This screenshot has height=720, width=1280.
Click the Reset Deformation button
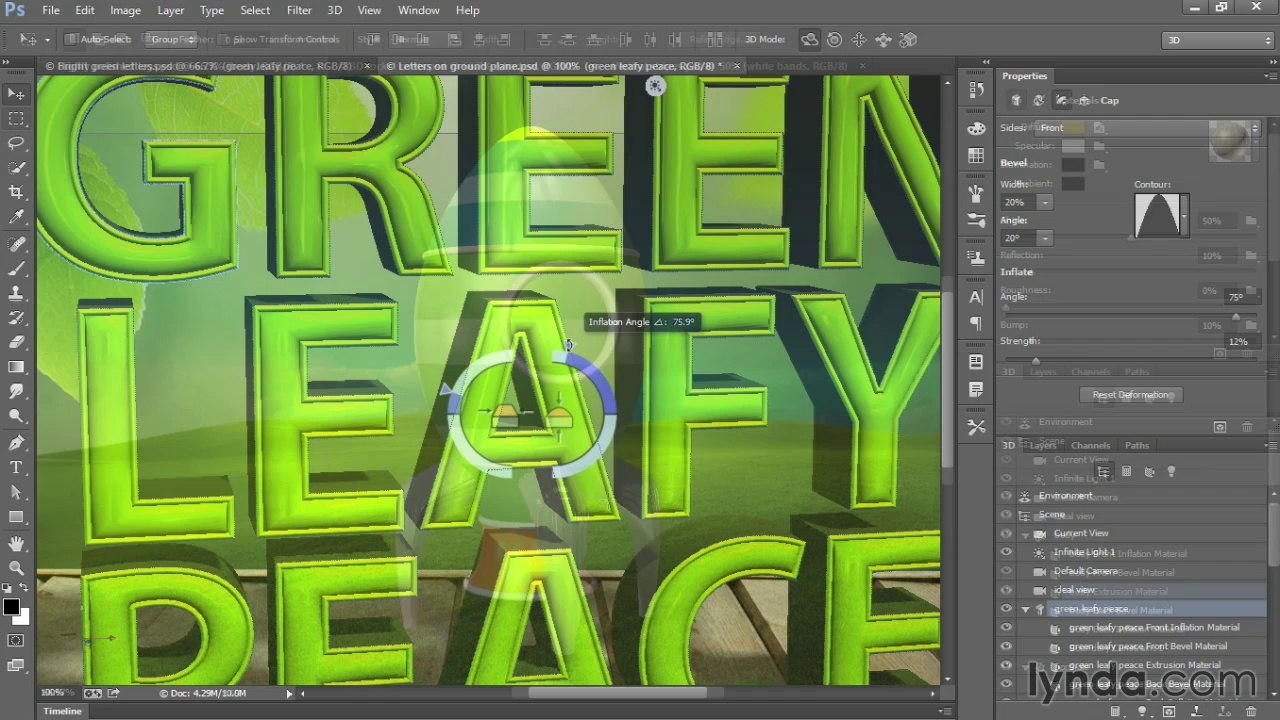(x=1131, y=395)
